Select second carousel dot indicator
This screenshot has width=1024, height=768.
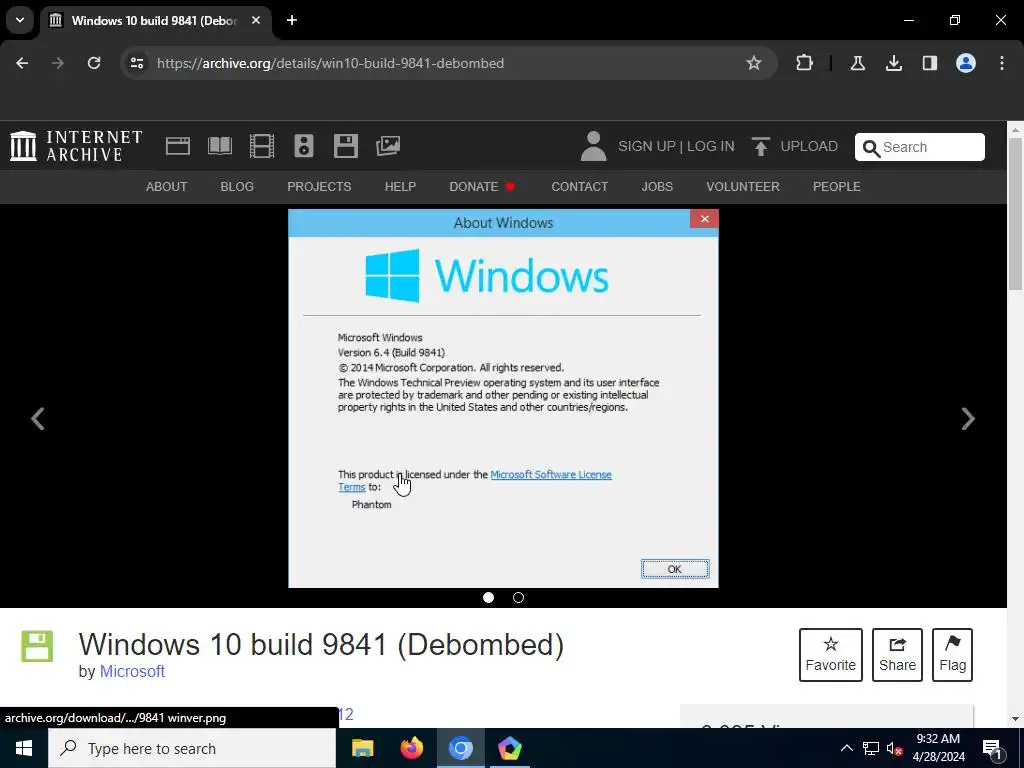tap(519, 598)
